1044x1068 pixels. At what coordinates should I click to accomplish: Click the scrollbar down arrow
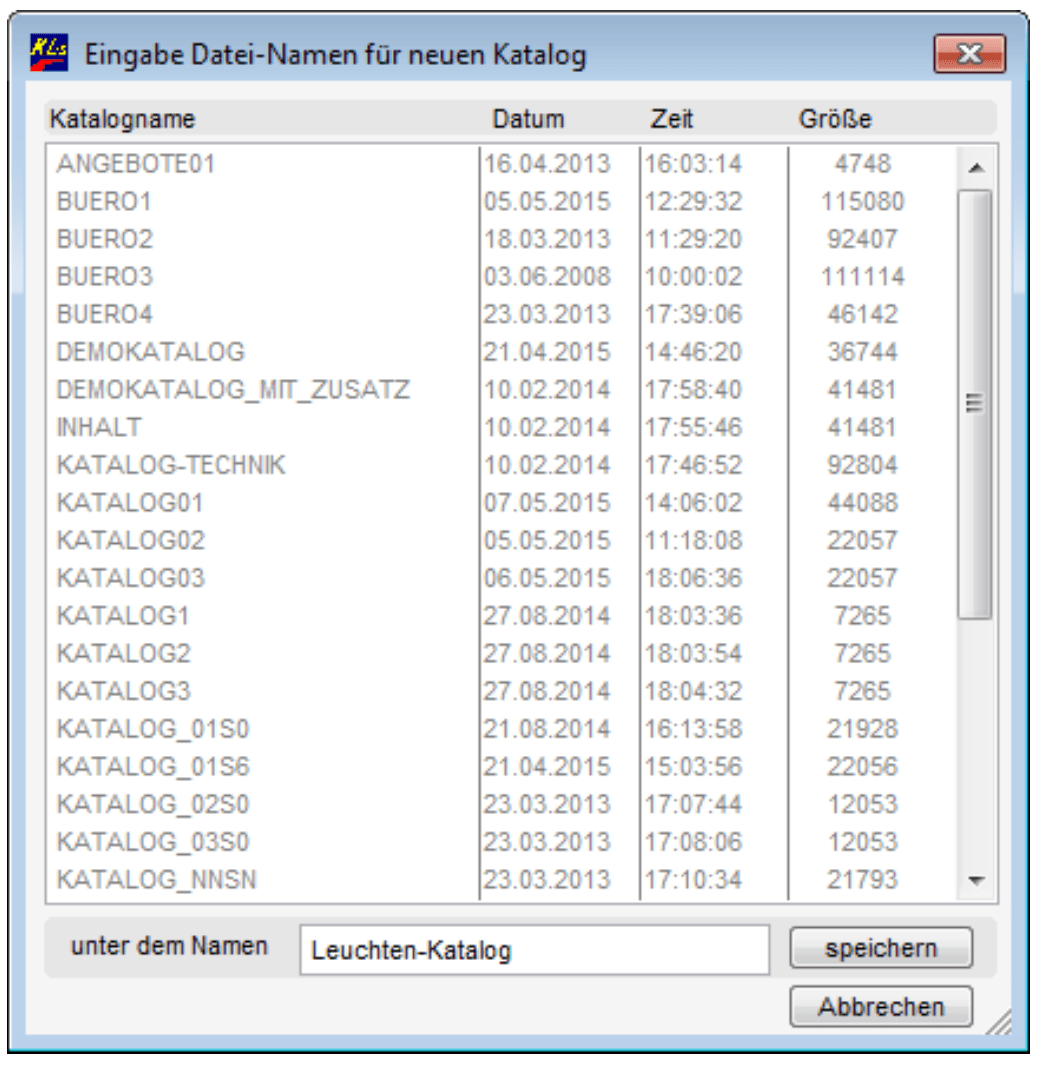976,881
